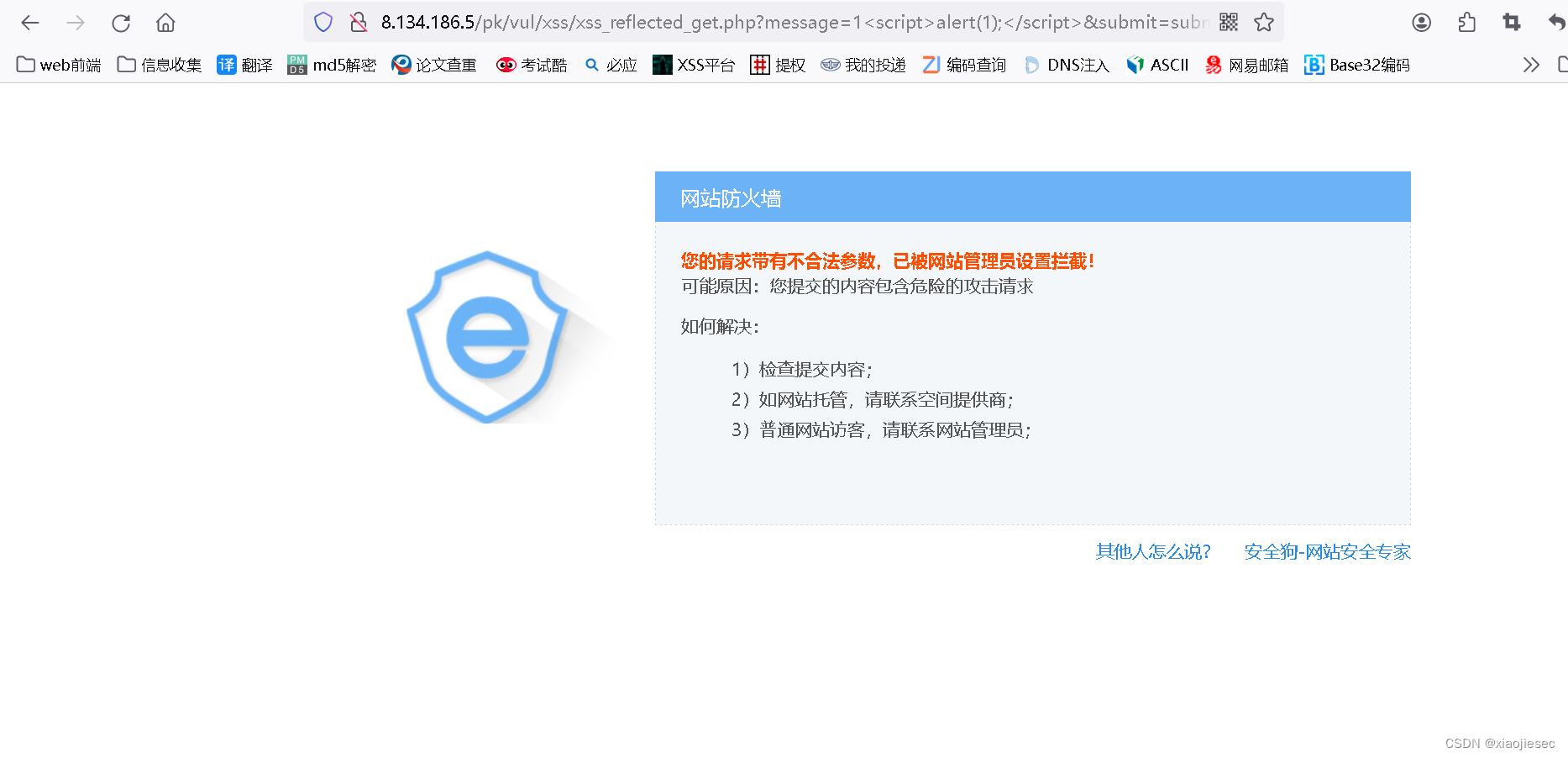
Task: Open the 考试酷 bookmark
Action: pos(532,65)
